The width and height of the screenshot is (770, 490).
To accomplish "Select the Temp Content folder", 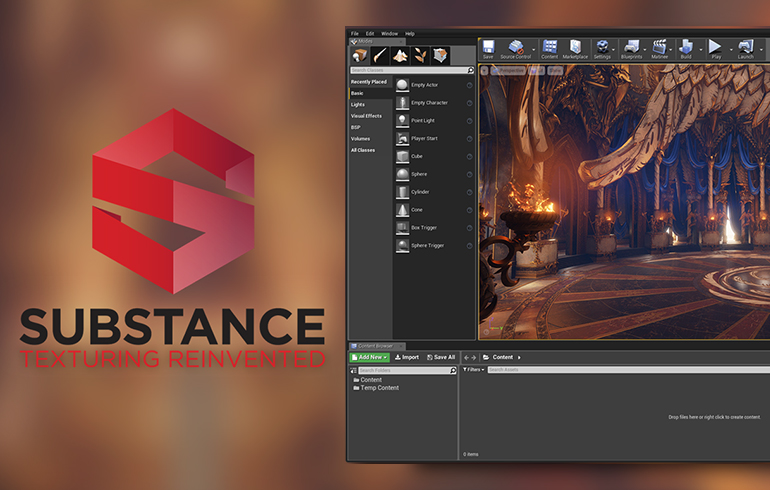I will pyautogui.click(x=376, y=388).
